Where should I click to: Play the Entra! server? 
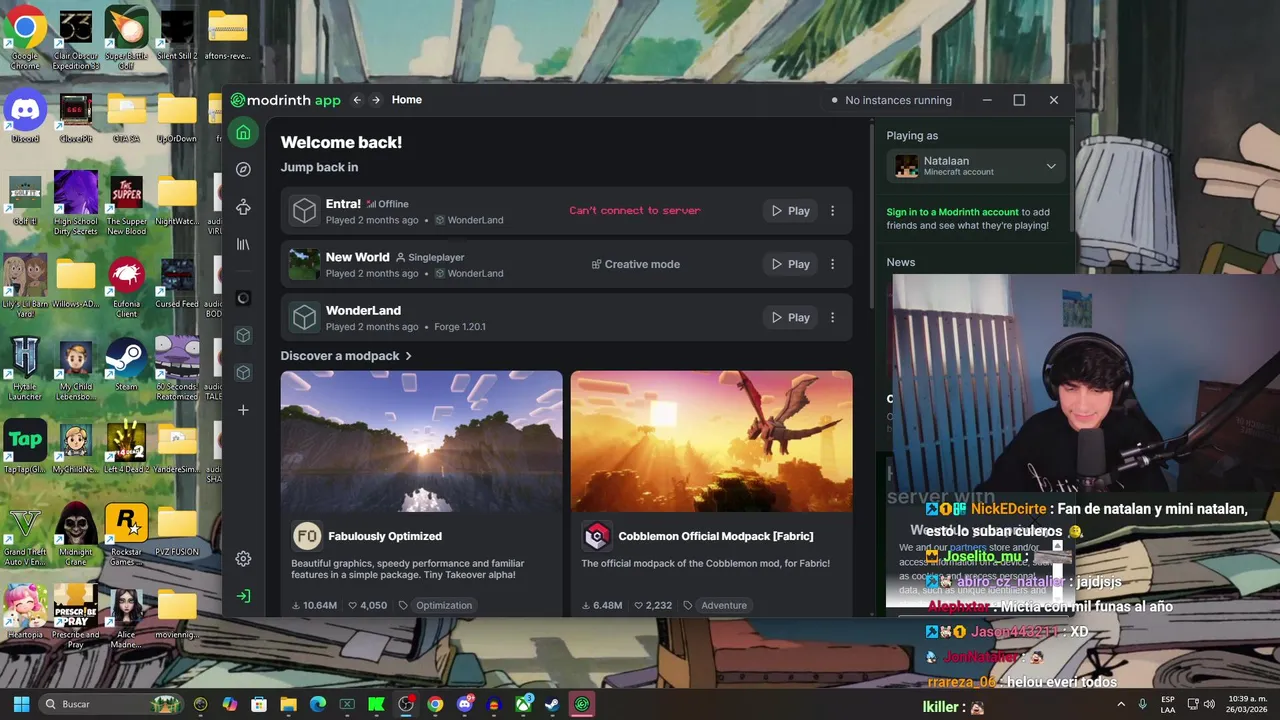pyautogui.click(x=790, y=211)
